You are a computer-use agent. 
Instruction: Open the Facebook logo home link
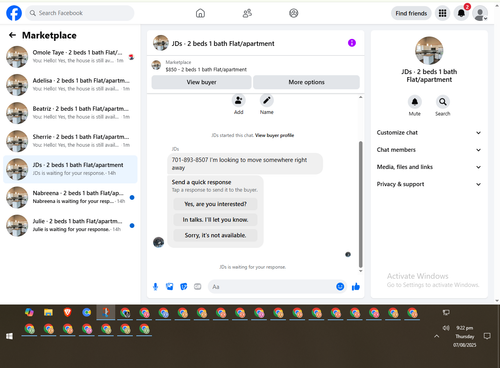coord(14,13)
